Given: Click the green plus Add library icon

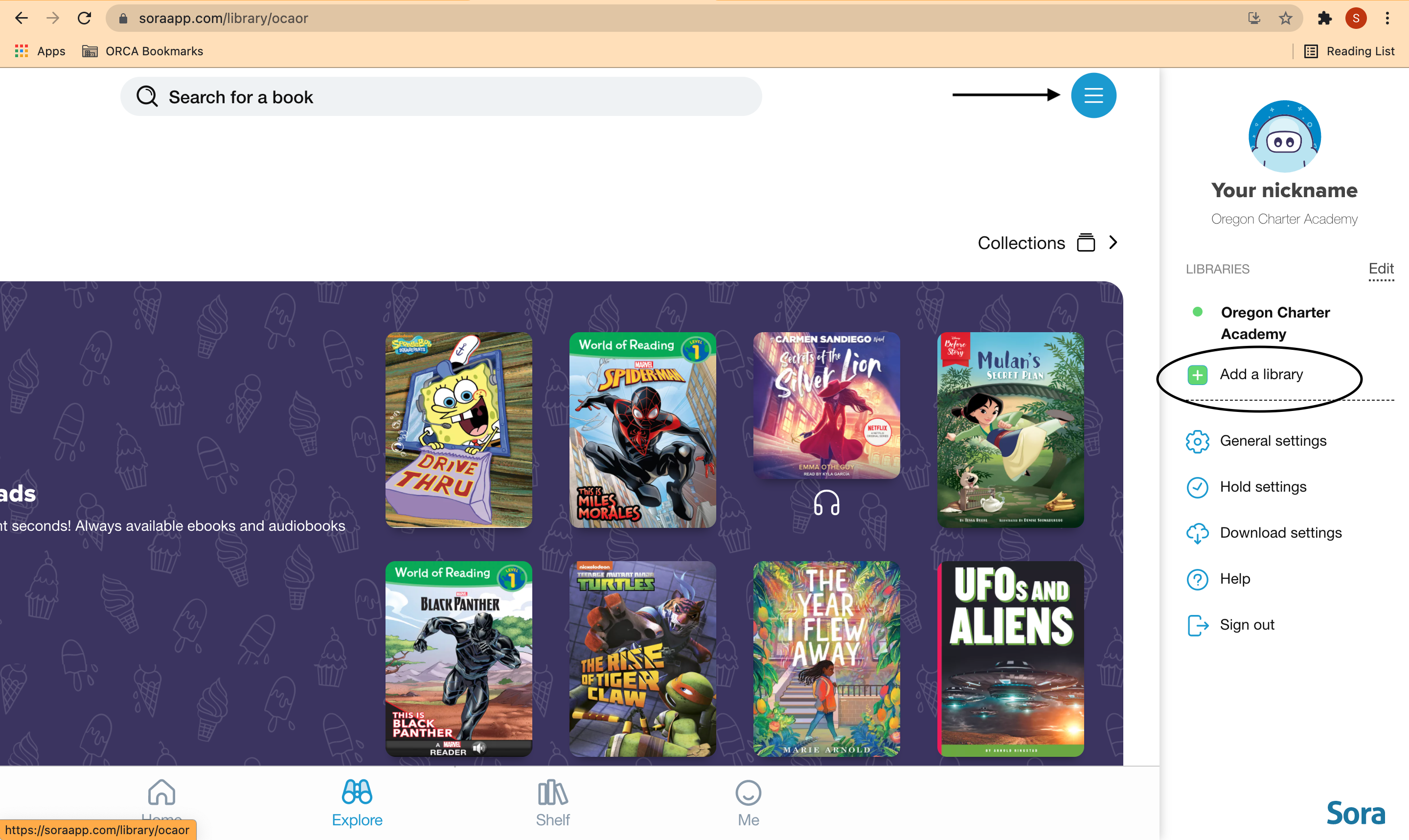Looking at the screenshot, I should pos(1197,375).
